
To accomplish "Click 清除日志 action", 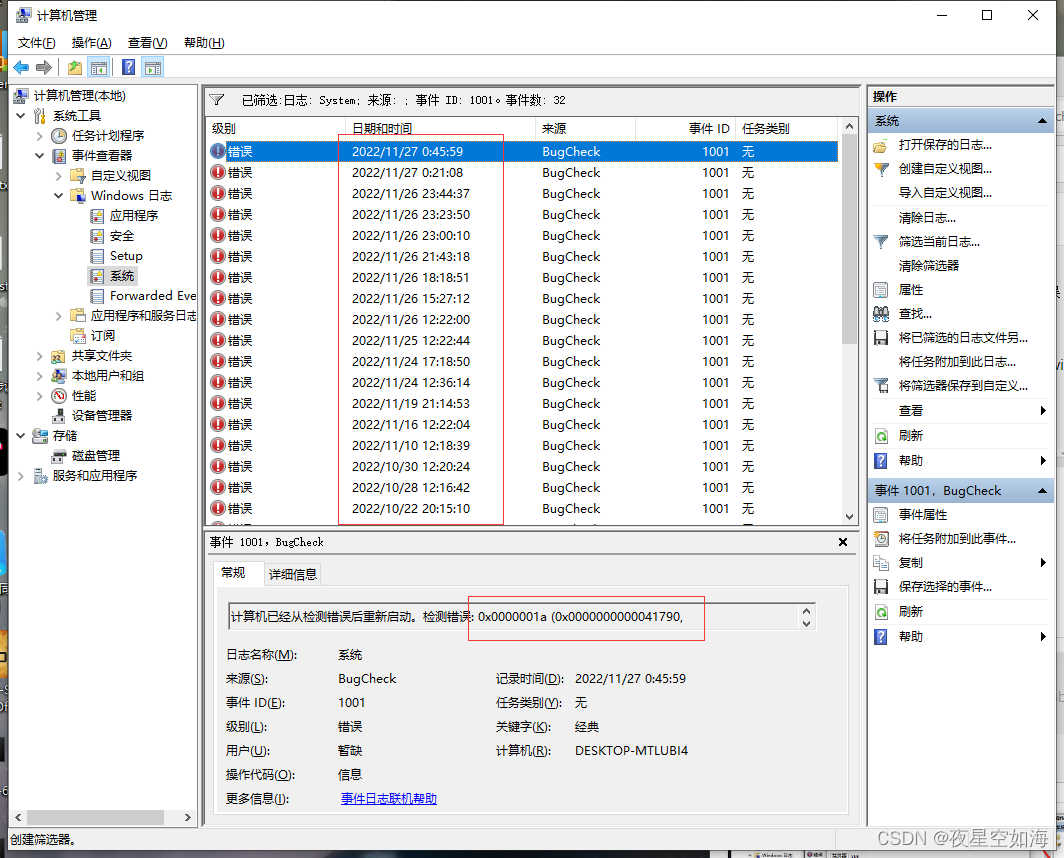I will click(927, 218).
